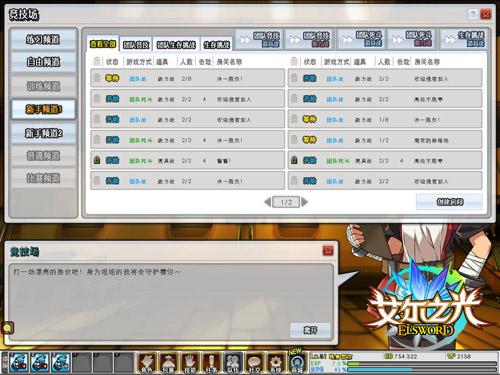Join locked 团队死斗 room 高处不胜寒

coord(385,160)
